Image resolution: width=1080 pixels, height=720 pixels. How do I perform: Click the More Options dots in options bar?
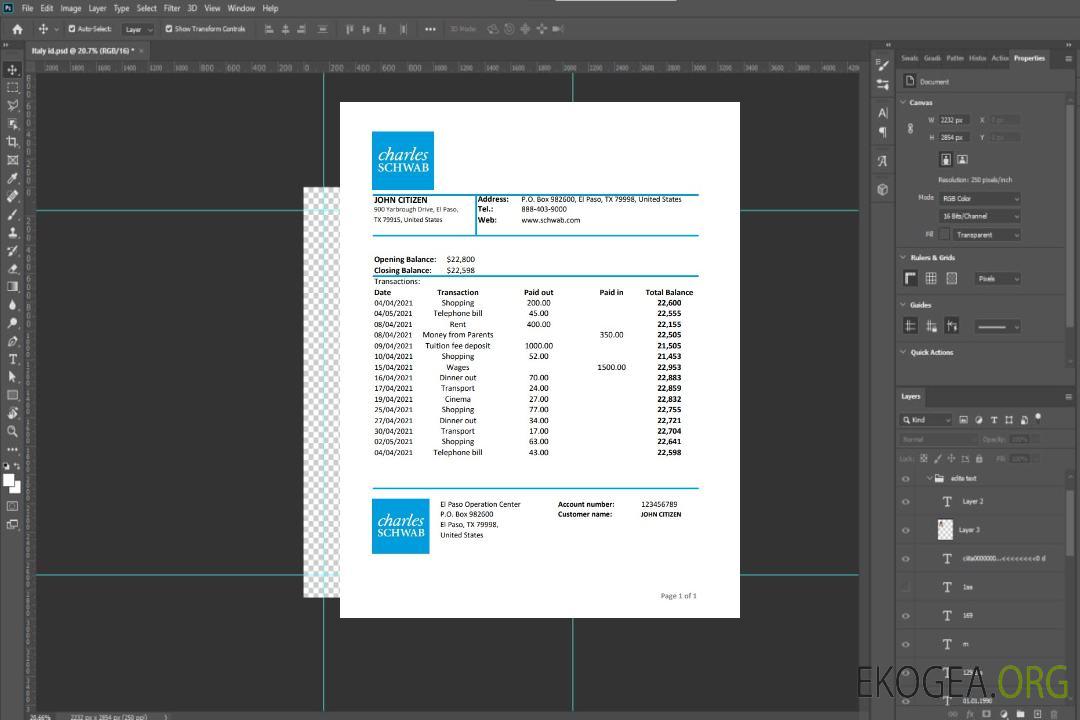(x=430, y=29)
